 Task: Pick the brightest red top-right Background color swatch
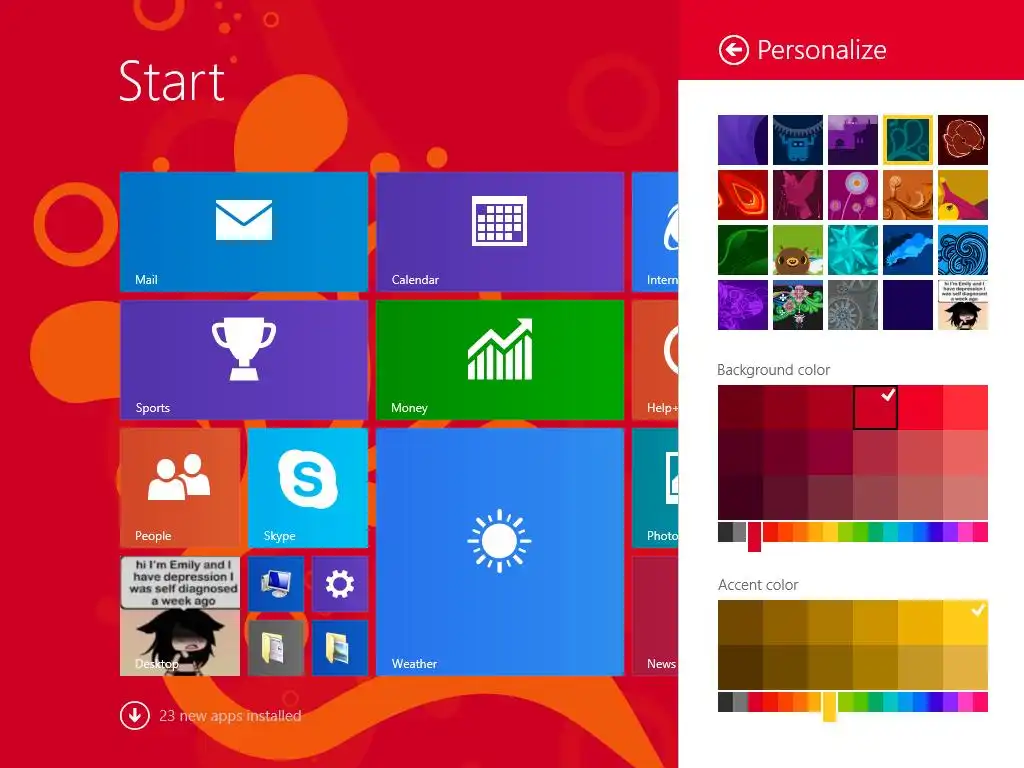pos(965,408)
